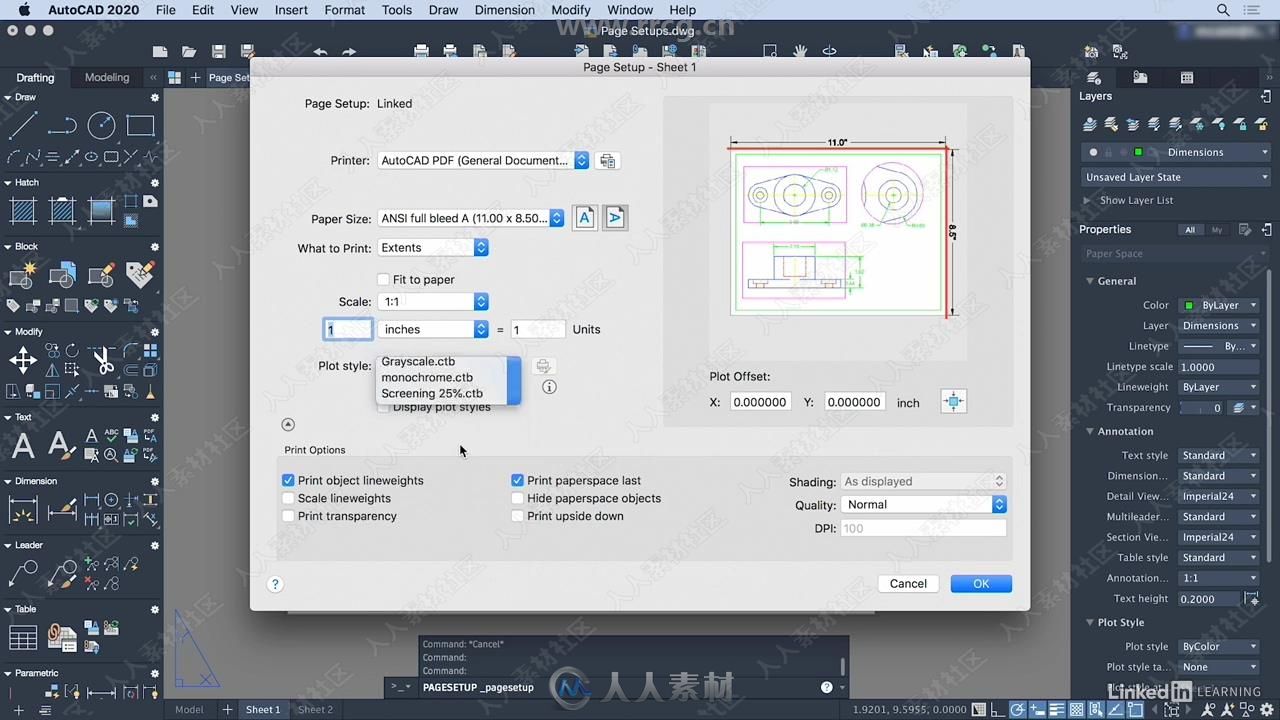Open the Scale 1:1 dropdown

point(433,302)
